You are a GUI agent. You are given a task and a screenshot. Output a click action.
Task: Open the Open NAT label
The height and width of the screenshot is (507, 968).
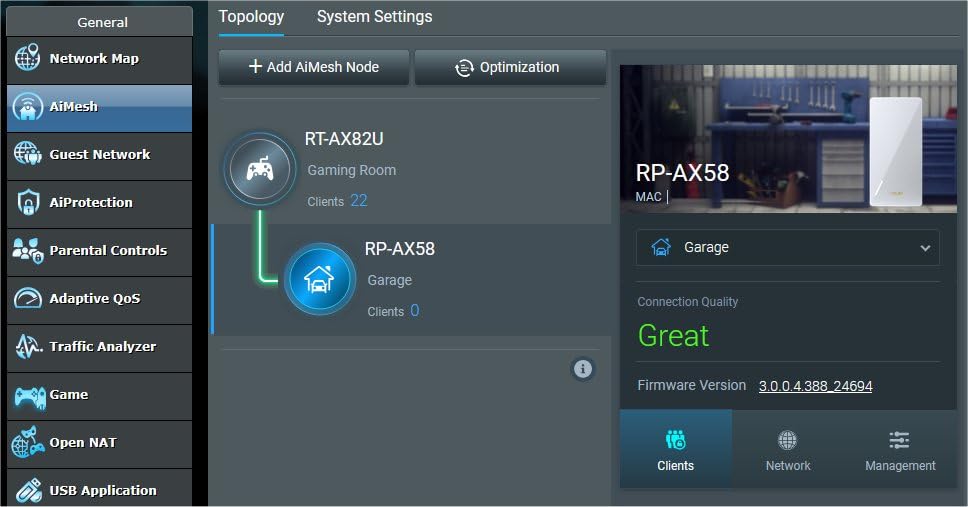click(x=83, y=443)
